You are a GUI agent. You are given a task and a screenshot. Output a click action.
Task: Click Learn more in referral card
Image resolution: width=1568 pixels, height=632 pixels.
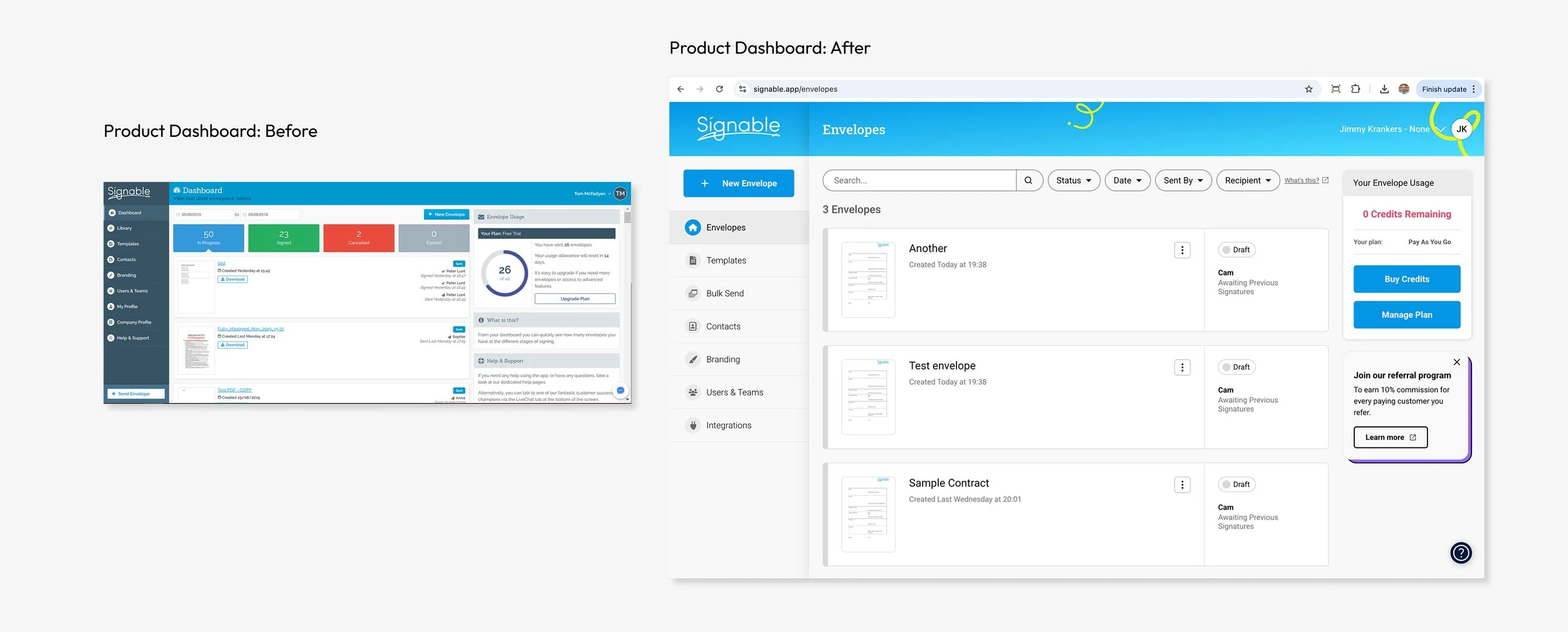(1391, 438)
